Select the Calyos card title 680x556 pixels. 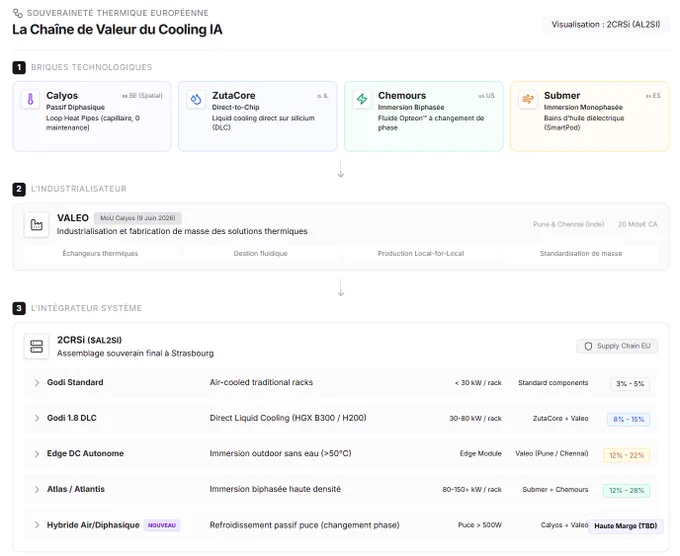pyautogui.click(x=62, y=95)
